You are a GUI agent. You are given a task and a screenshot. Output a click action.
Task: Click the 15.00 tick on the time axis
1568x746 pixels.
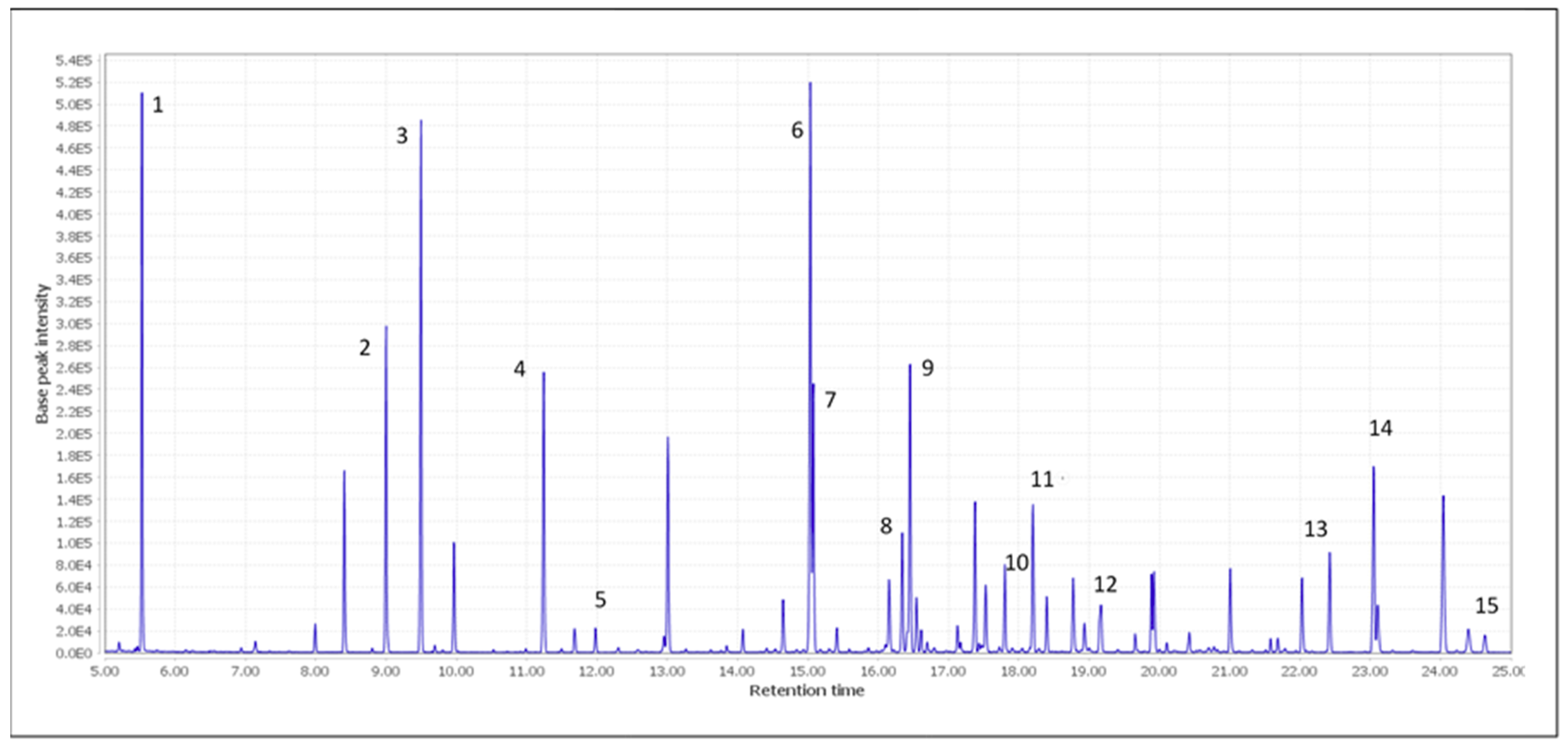(x=808, y=671)
